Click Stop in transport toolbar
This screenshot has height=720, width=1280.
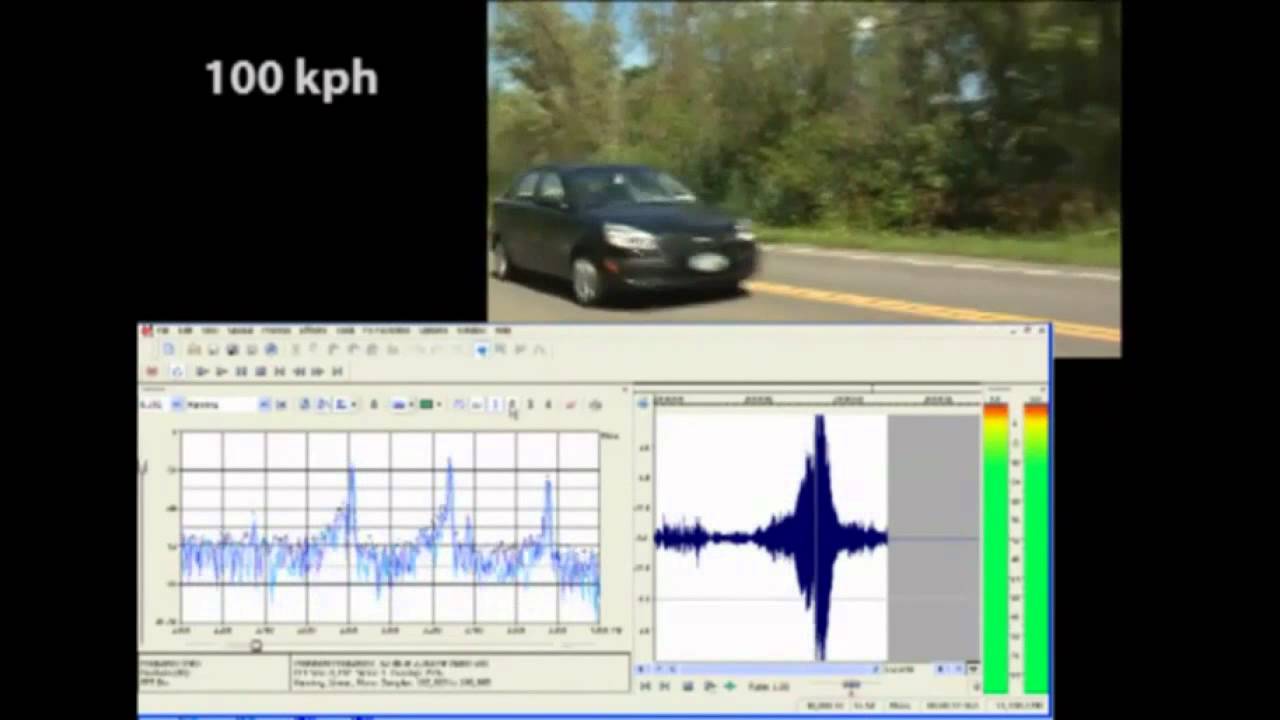coord(260,371)
